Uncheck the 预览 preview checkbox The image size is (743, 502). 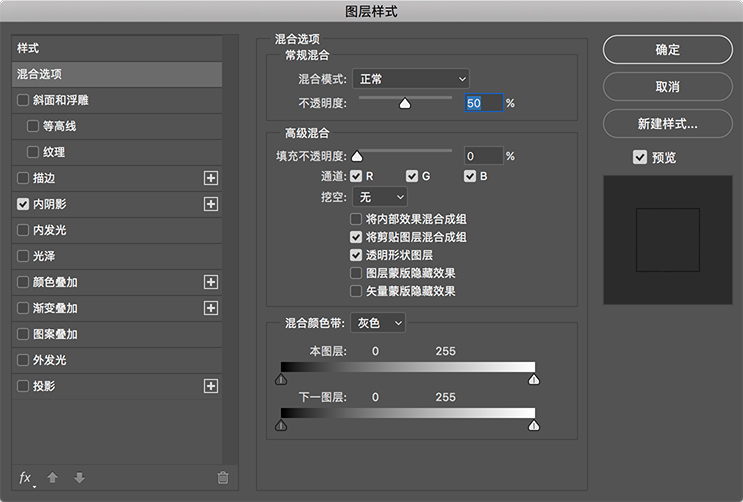pyautogui.click(x=640, y=157)
